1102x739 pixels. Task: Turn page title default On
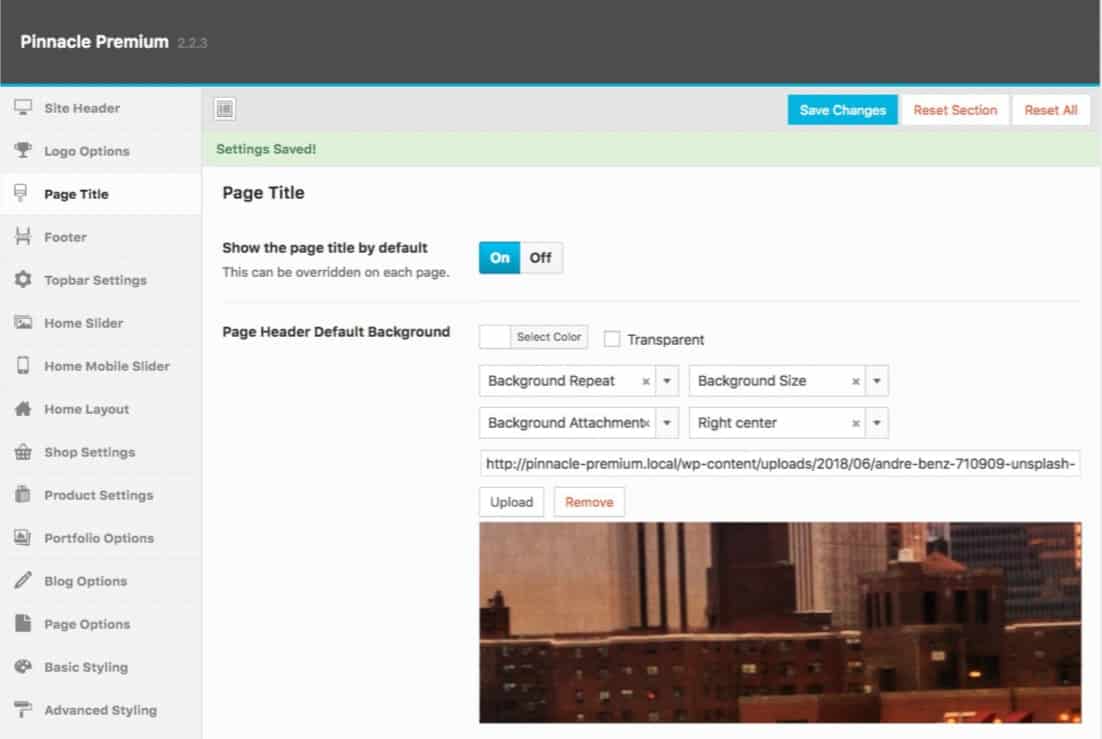click(500, 257)
